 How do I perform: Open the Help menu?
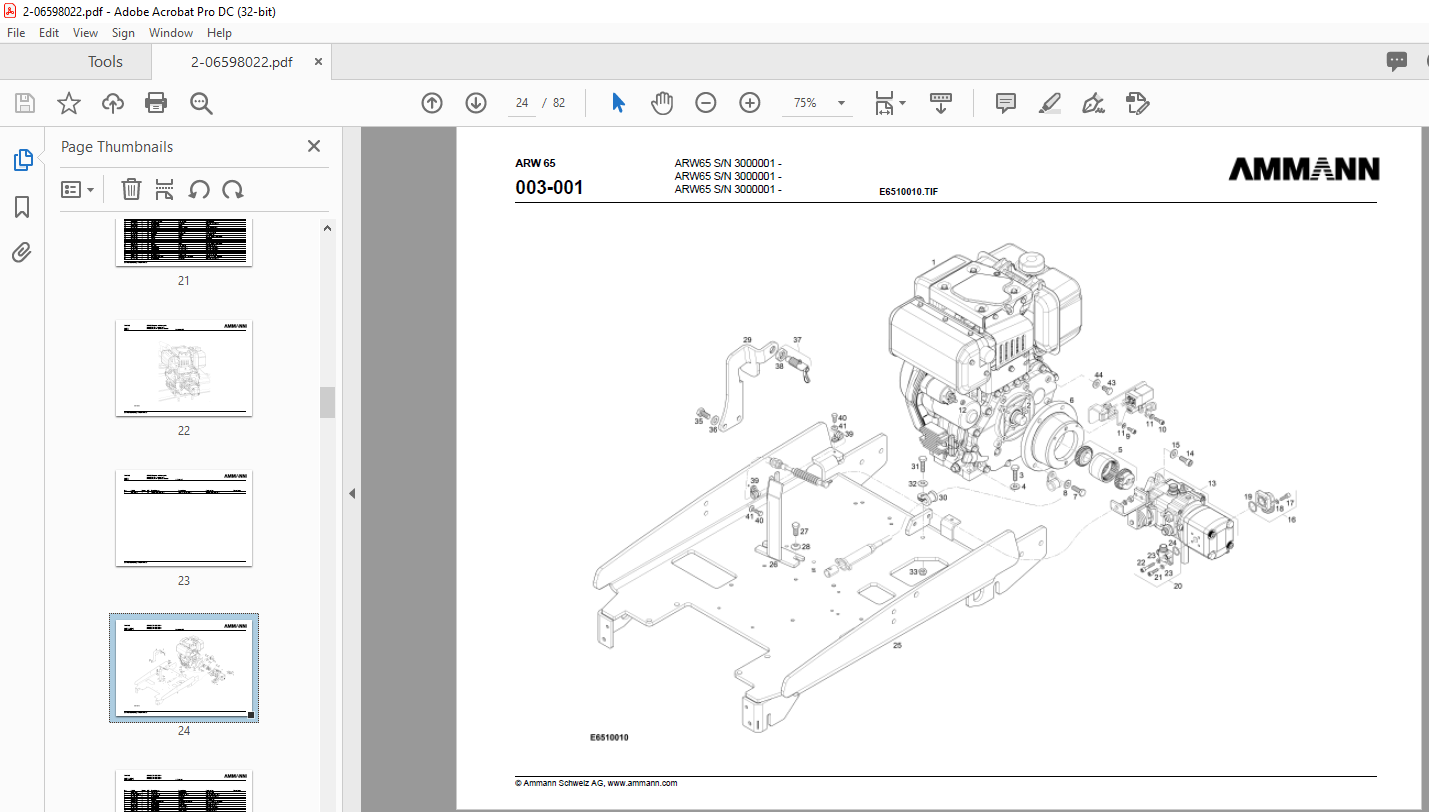[x=219, y=33]
